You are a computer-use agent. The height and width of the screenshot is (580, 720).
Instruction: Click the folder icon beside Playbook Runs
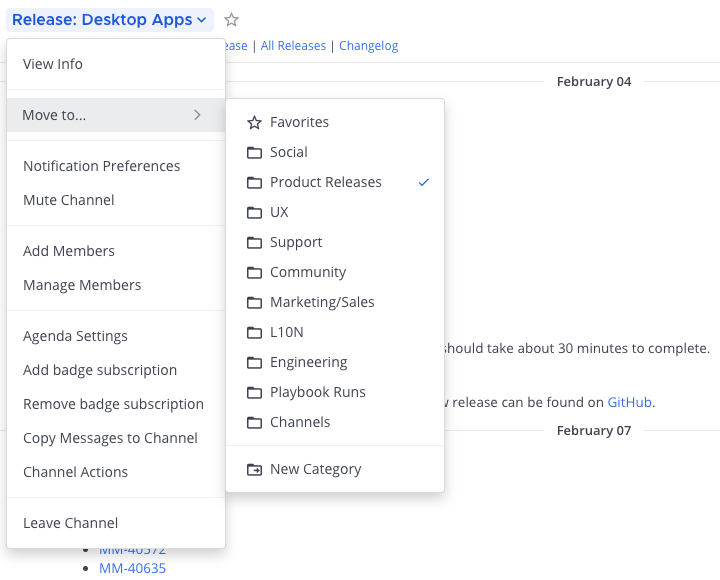pos(254,392)
